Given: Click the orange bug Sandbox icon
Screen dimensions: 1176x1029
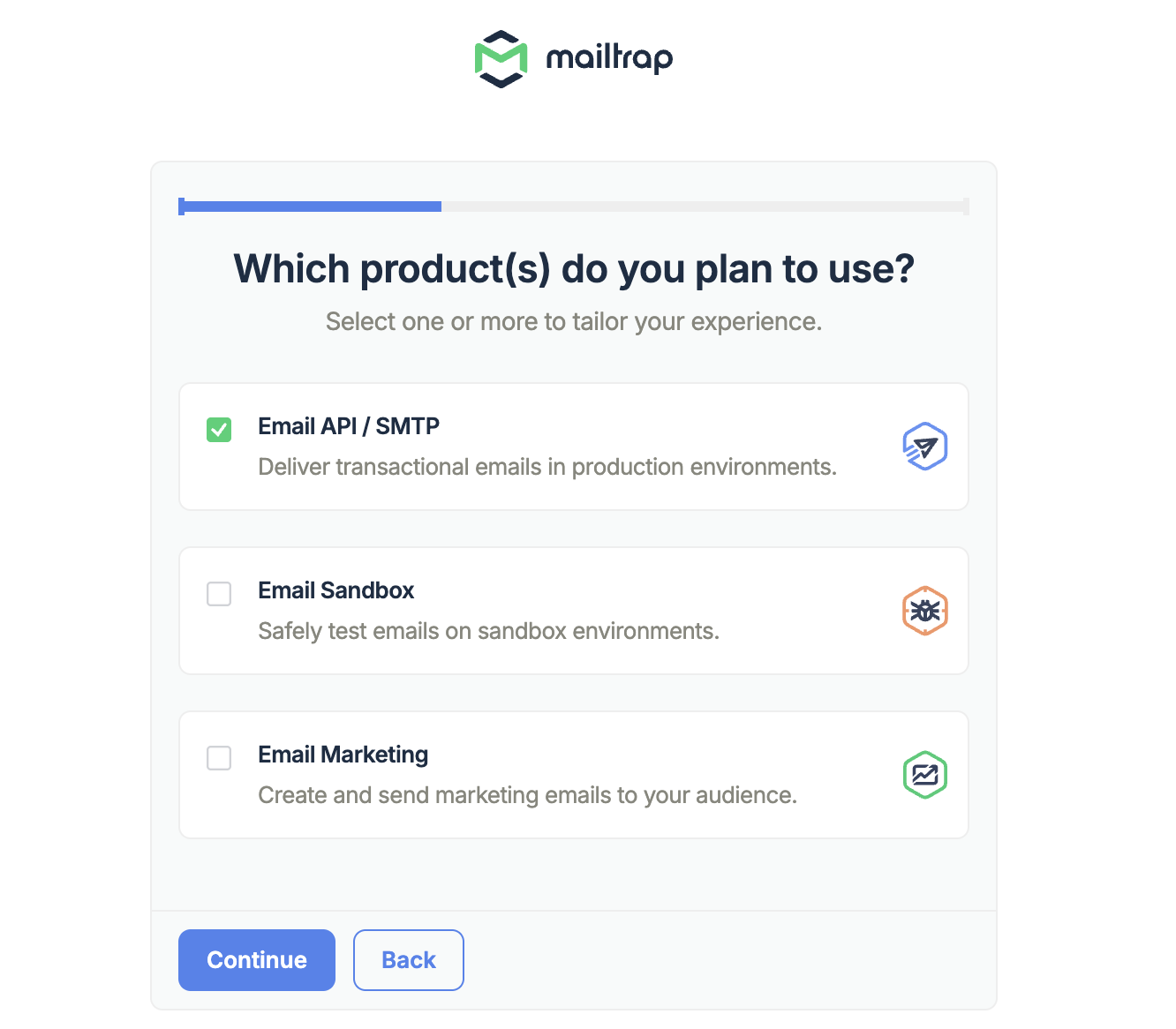Looking at the screenshot, I should (924, 611).
